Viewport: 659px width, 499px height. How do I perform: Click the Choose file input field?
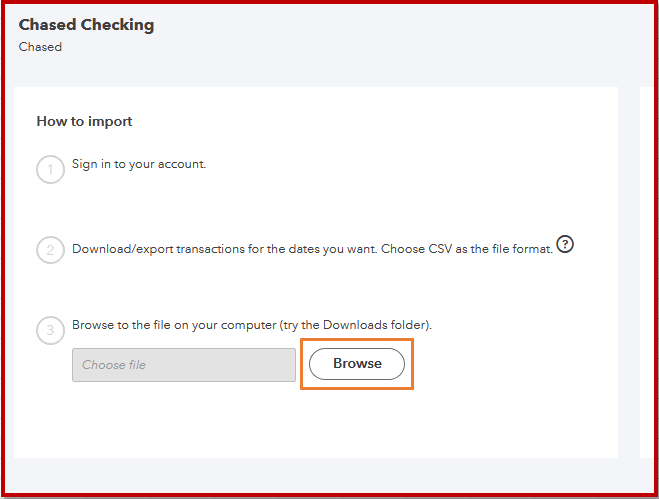183,365
